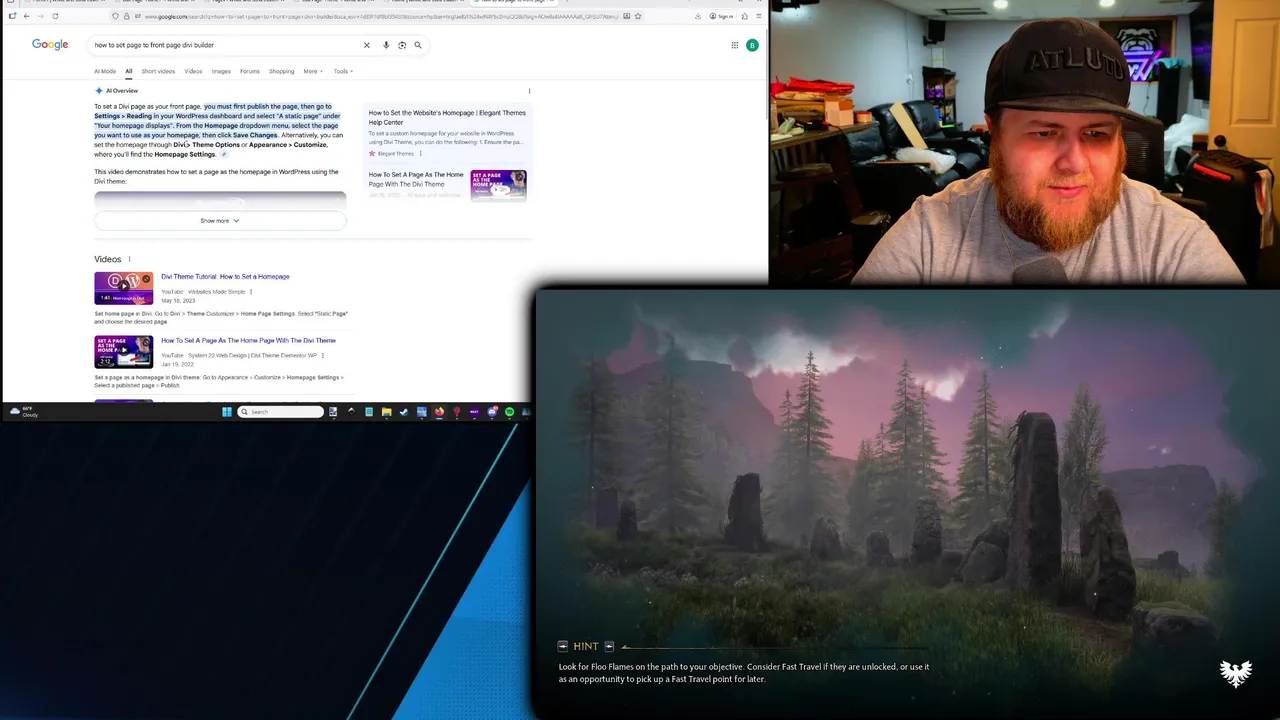The width and height of the screenshot is (1280, 720).
Task: Open Spotify from the taskbar
Action: (x=509, y=412)
